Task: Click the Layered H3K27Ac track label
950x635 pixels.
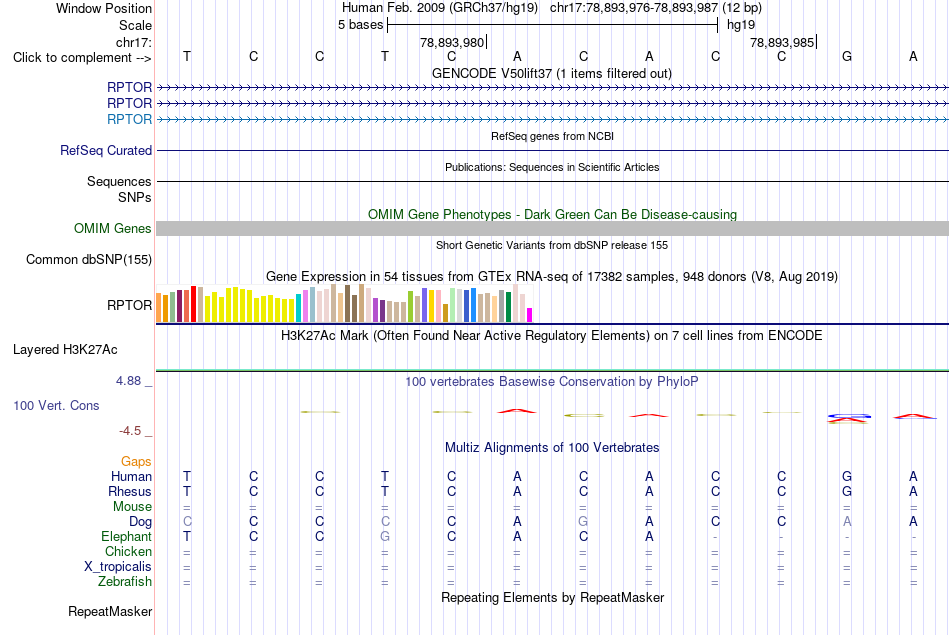Action: coord(65,350)
